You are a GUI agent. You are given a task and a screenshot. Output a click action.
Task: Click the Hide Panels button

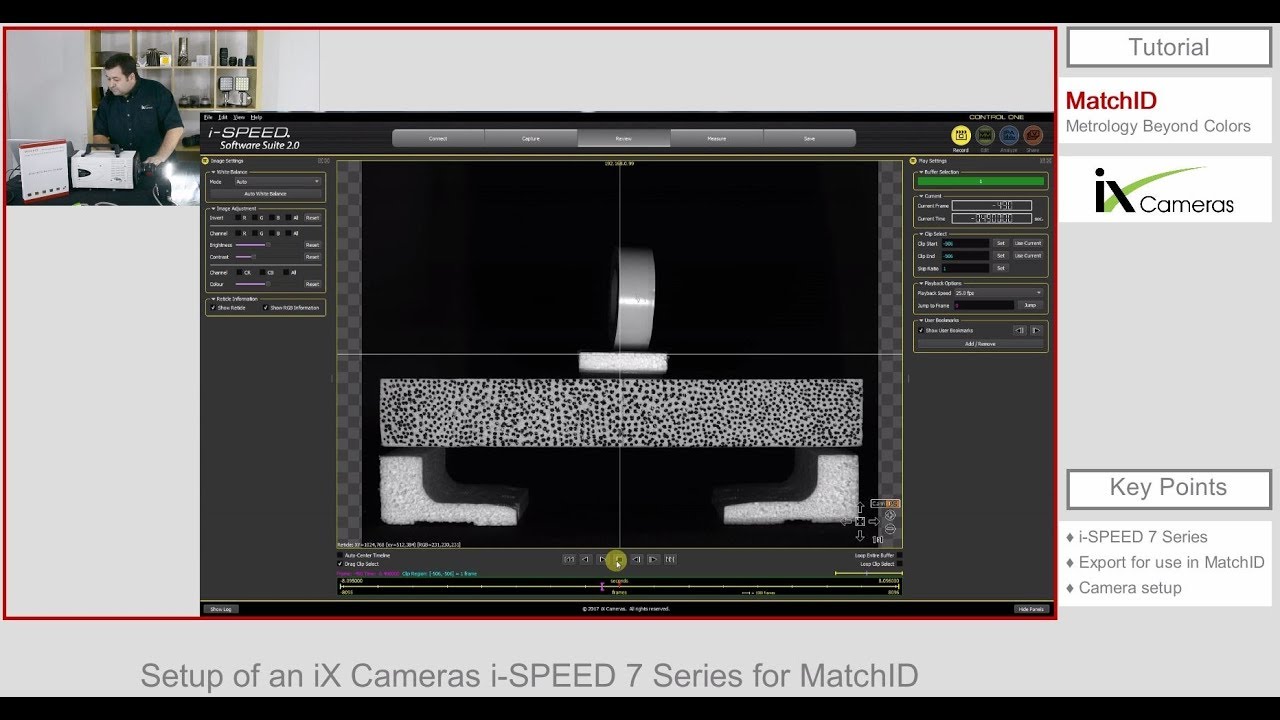pyautogui.click(x=1031, y=608)
